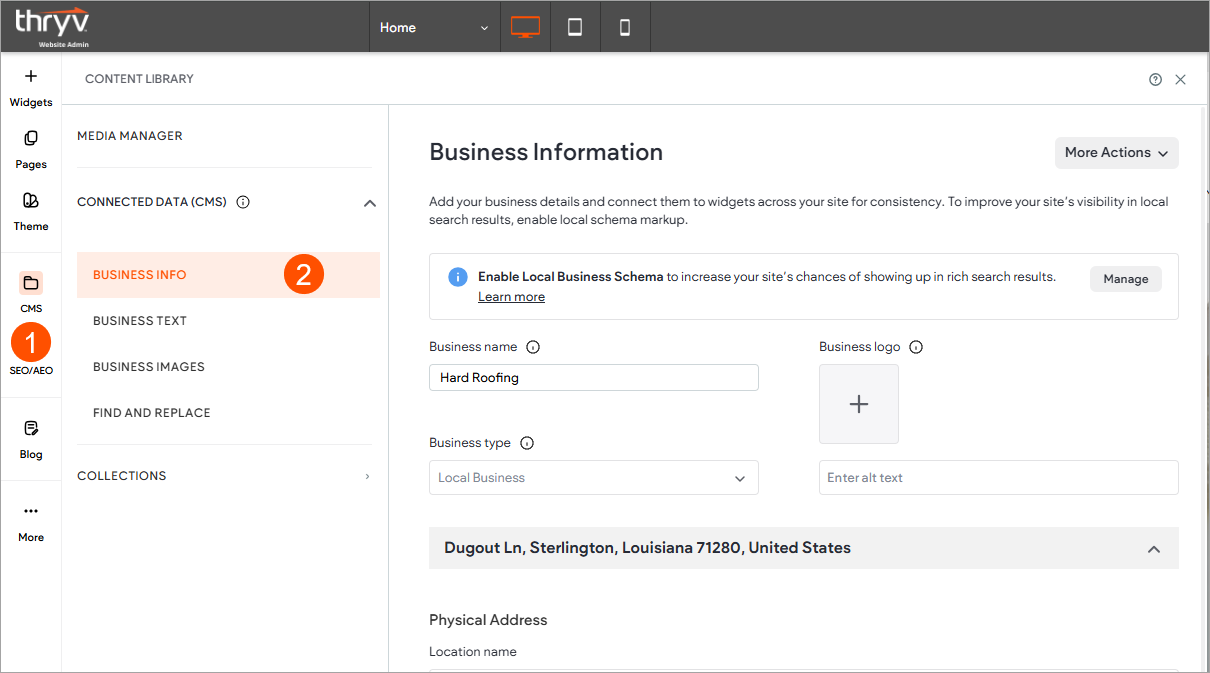Collapse the Dugout Ln address section
Image resolution: width=1210 pixels, height=673 pixels.
(1153, 549)
